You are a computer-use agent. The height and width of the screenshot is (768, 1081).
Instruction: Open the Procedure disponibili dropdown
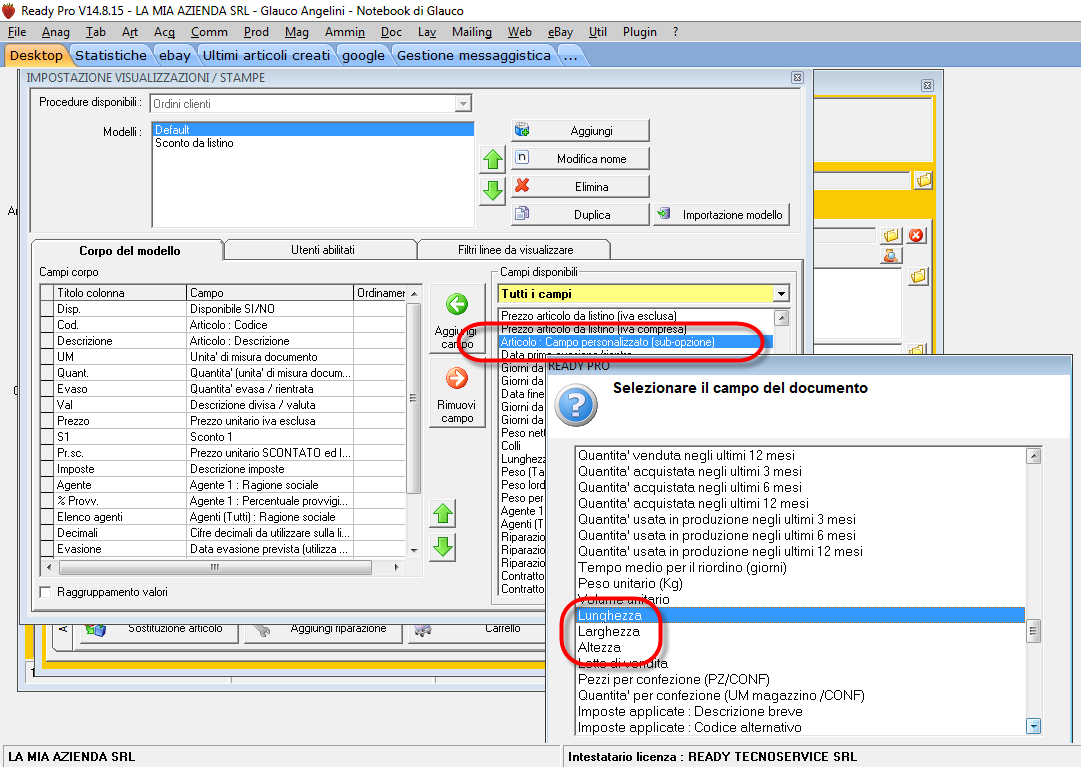click(x=462, y=103)
